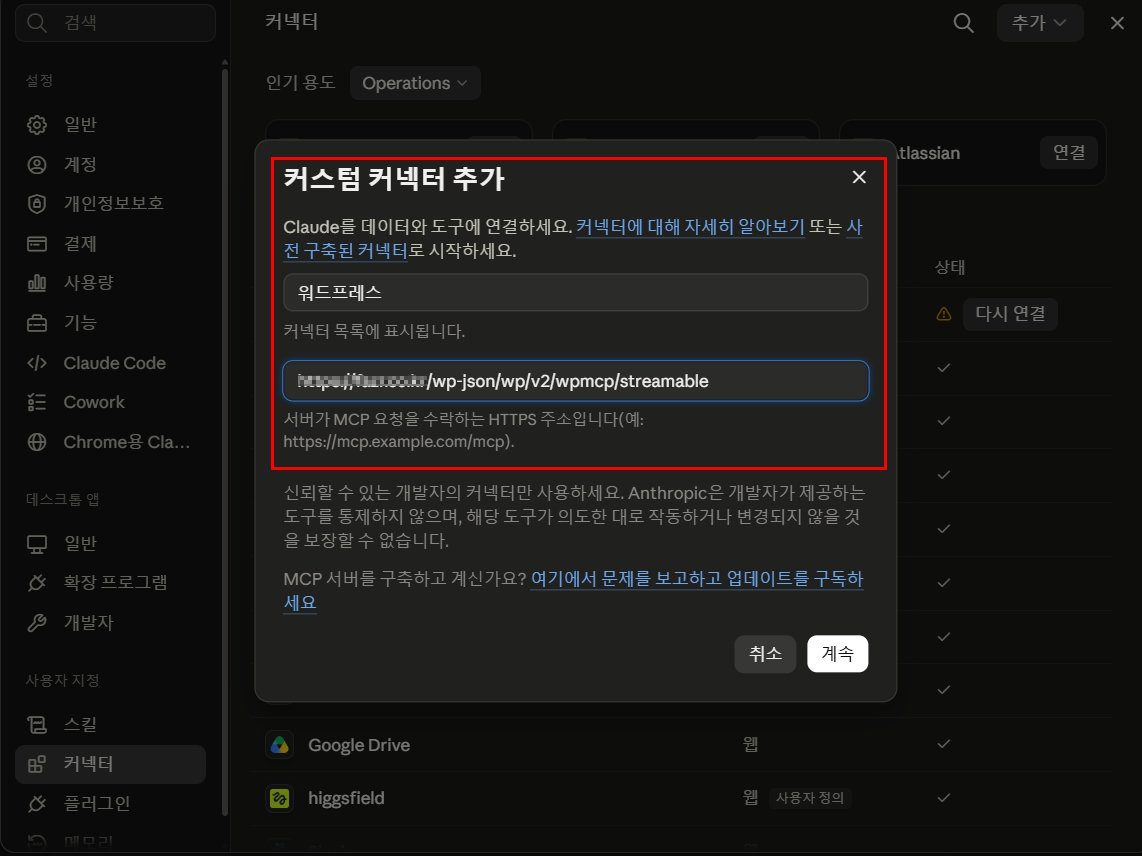Open Claude Code brackets icon
Image resolution: width=1142 pixels, height=856 pixels.
(x=36, y=363)
